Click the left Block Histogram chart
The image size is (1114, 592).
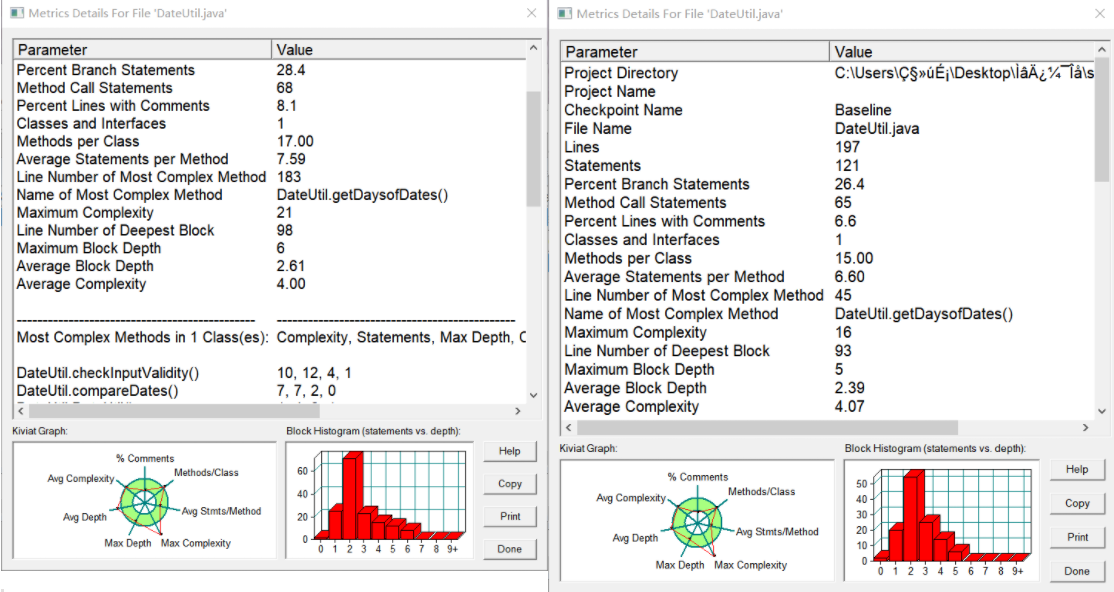click(379, 500)
